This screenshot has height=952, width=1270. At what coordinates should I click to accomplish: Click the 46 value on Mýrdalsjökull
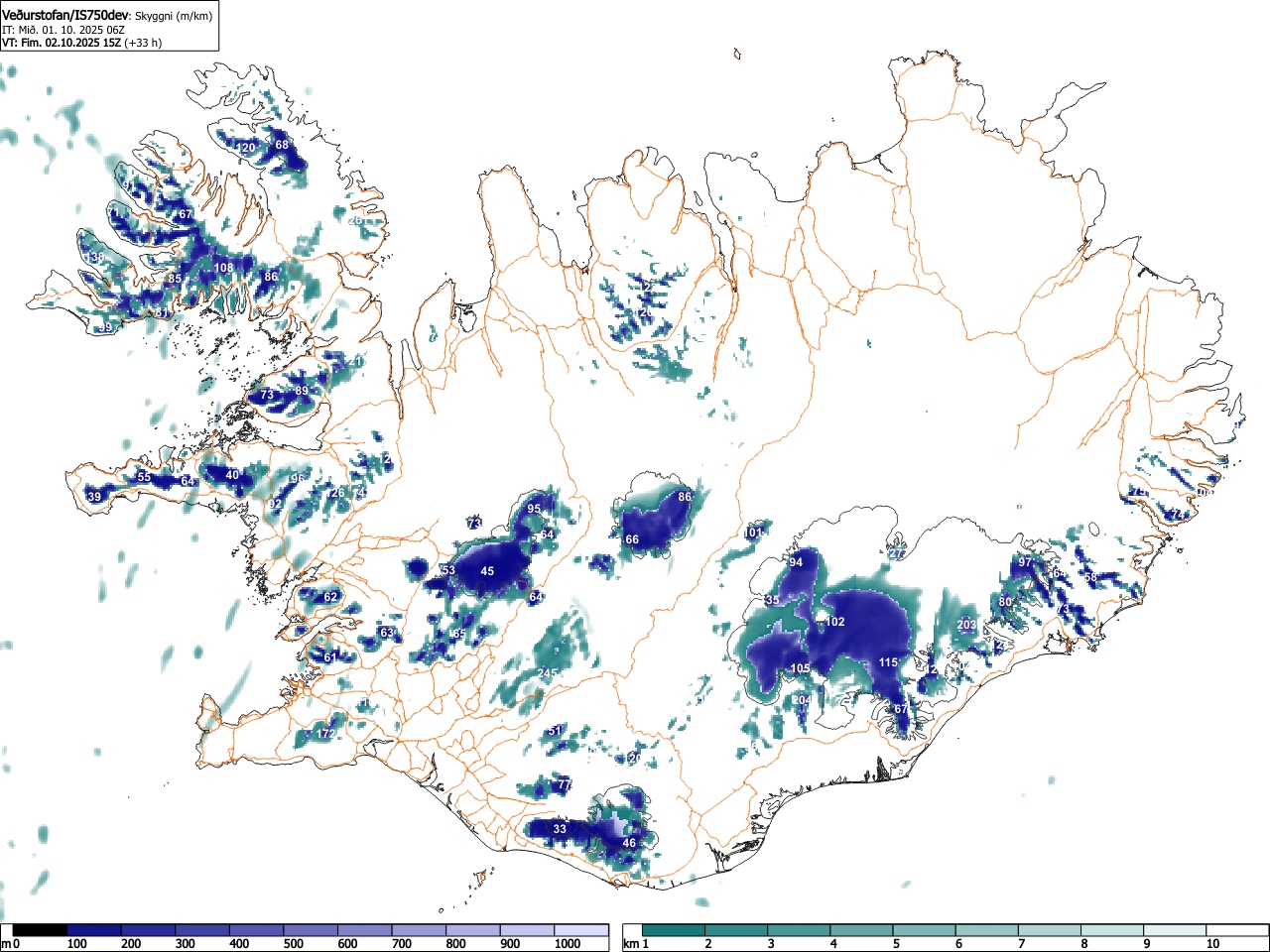point(629,843)
